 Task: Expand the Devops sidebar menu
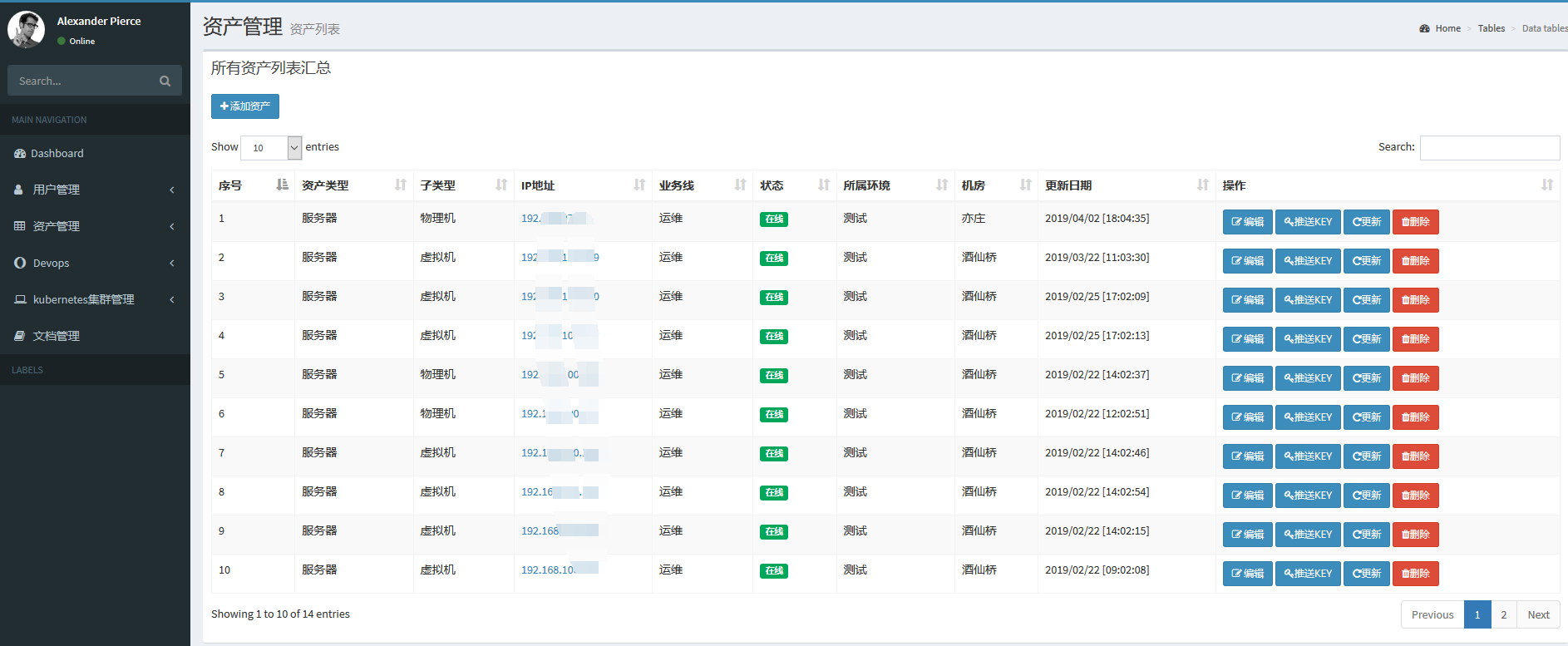(x=95, y=263)
